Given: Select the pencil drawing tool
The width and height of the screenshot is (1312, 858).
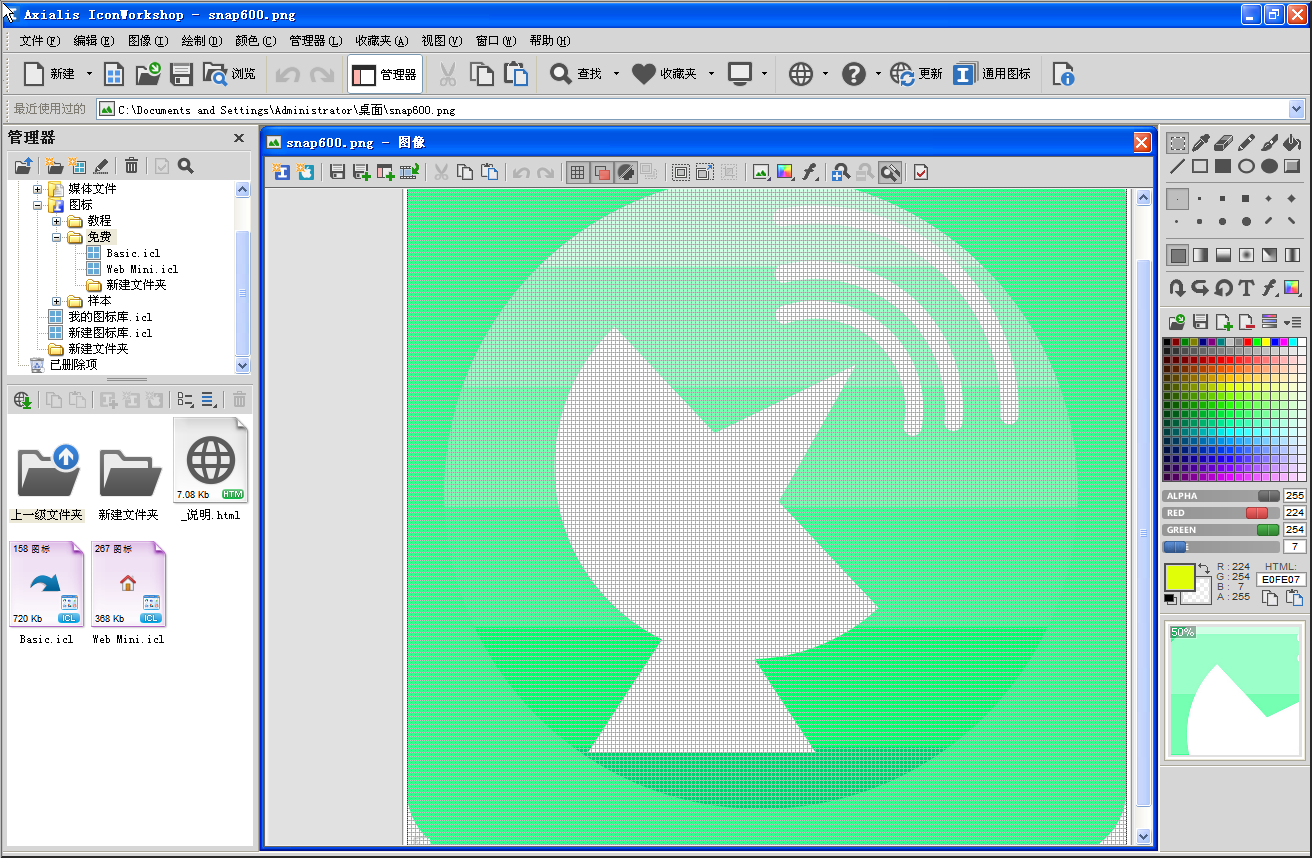Looking at the screenshot, I should 1247,143.
